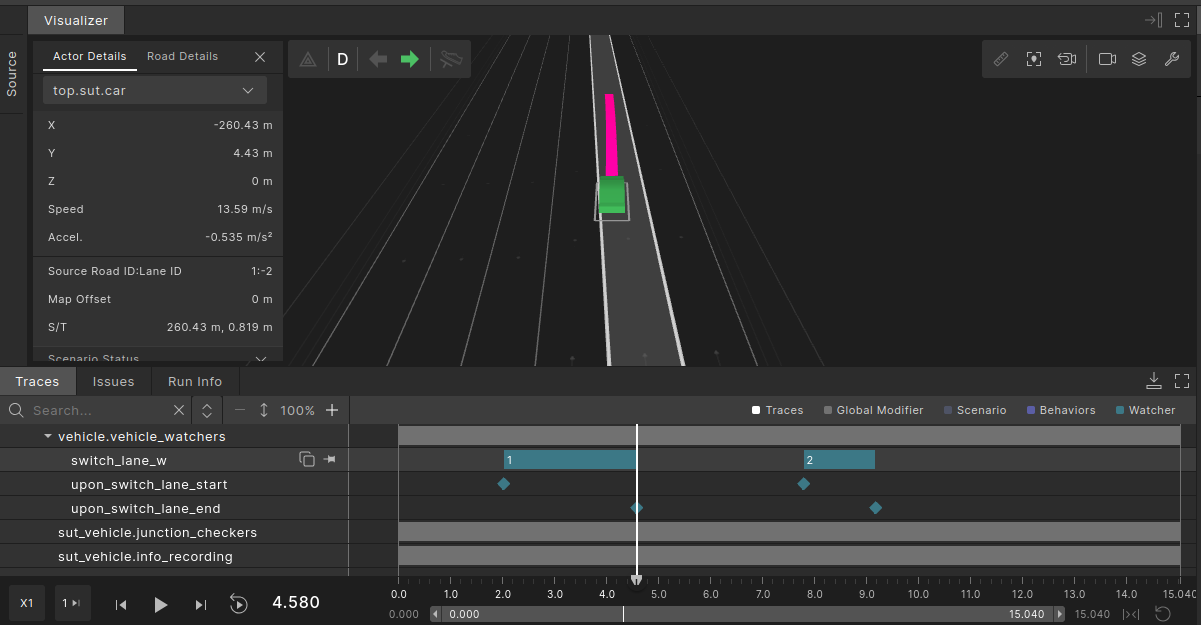Viewport: 1201px width, 625px height.
Task: Toggle the Watcher legend filter
Action: 1146,410
